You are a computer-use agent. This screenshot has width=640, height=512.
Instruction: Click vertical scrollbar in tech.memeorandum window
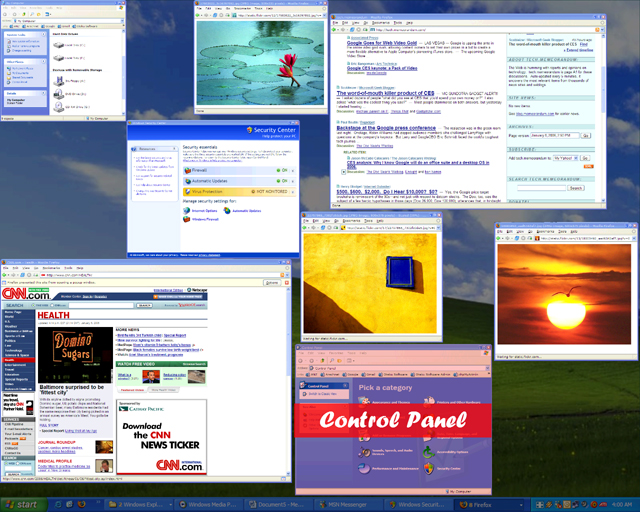tap(603, 118)
